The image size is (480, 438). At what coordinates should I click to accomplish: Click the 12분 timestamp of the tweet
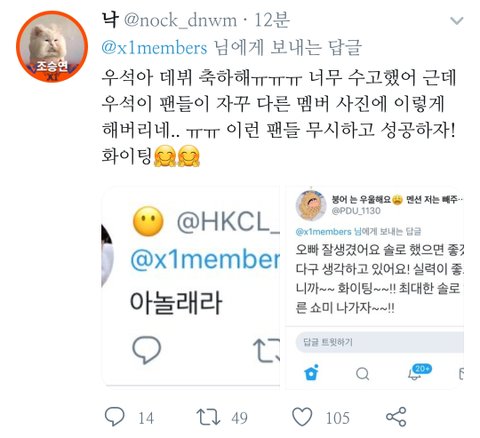272,21
